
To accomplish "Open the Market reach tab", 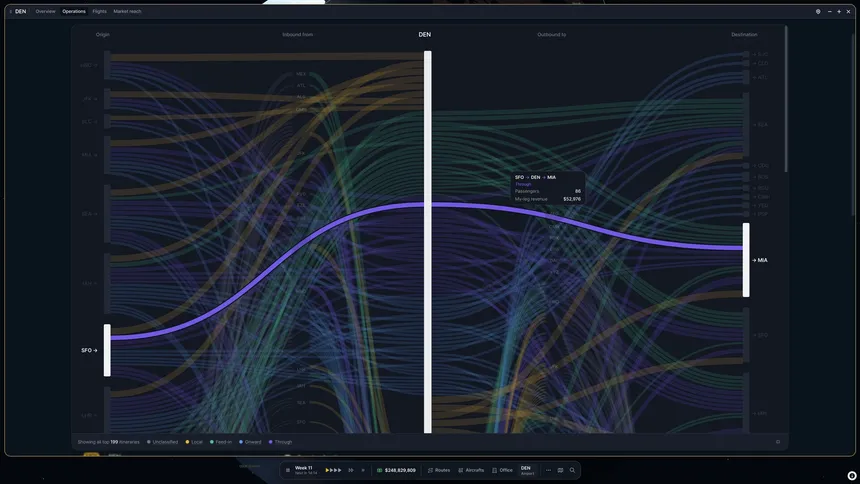I will tap(127, 11).
